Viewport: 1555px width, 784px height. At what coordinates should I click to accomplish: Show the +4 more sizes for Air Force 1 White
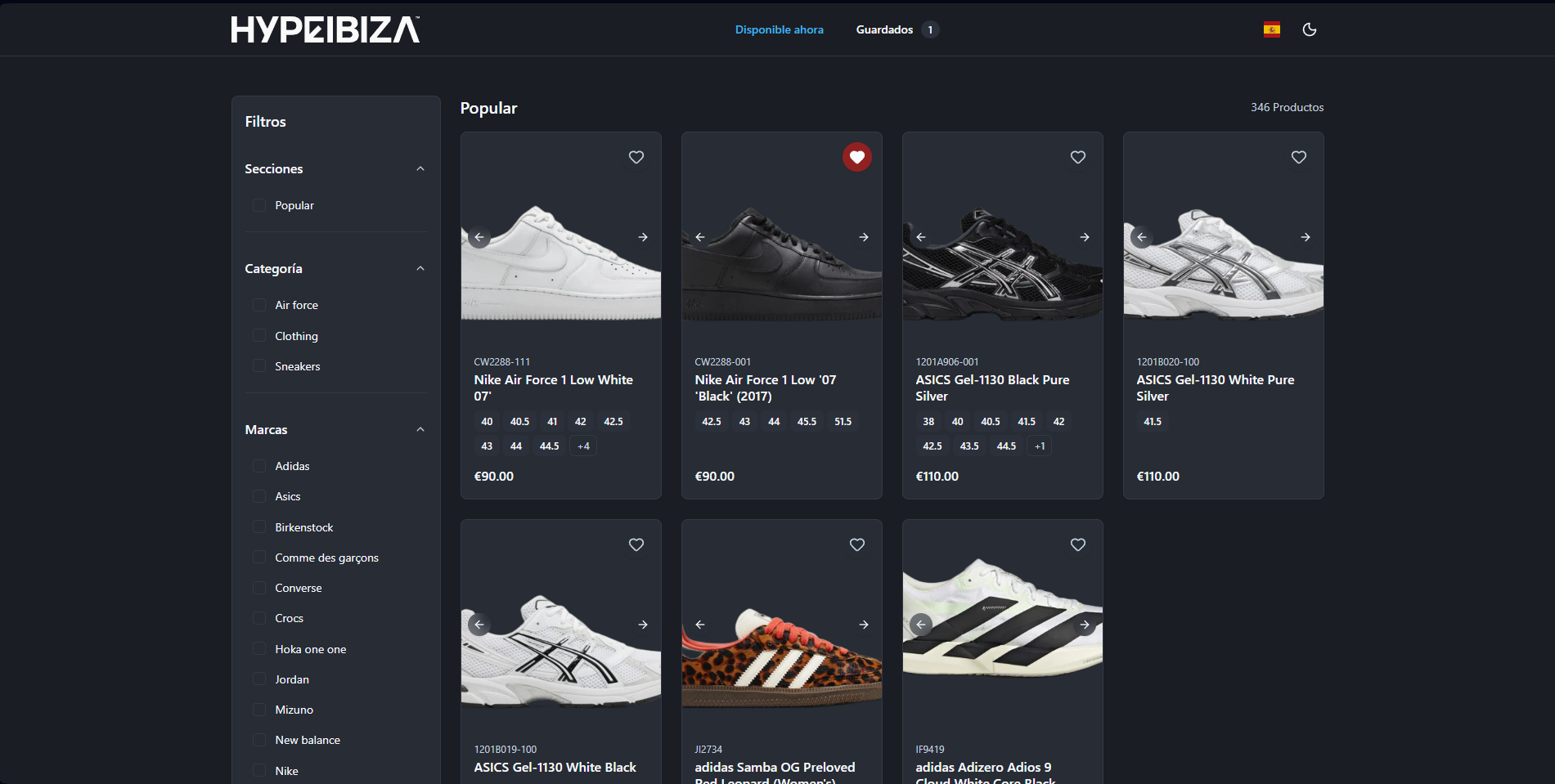point(583,446)
